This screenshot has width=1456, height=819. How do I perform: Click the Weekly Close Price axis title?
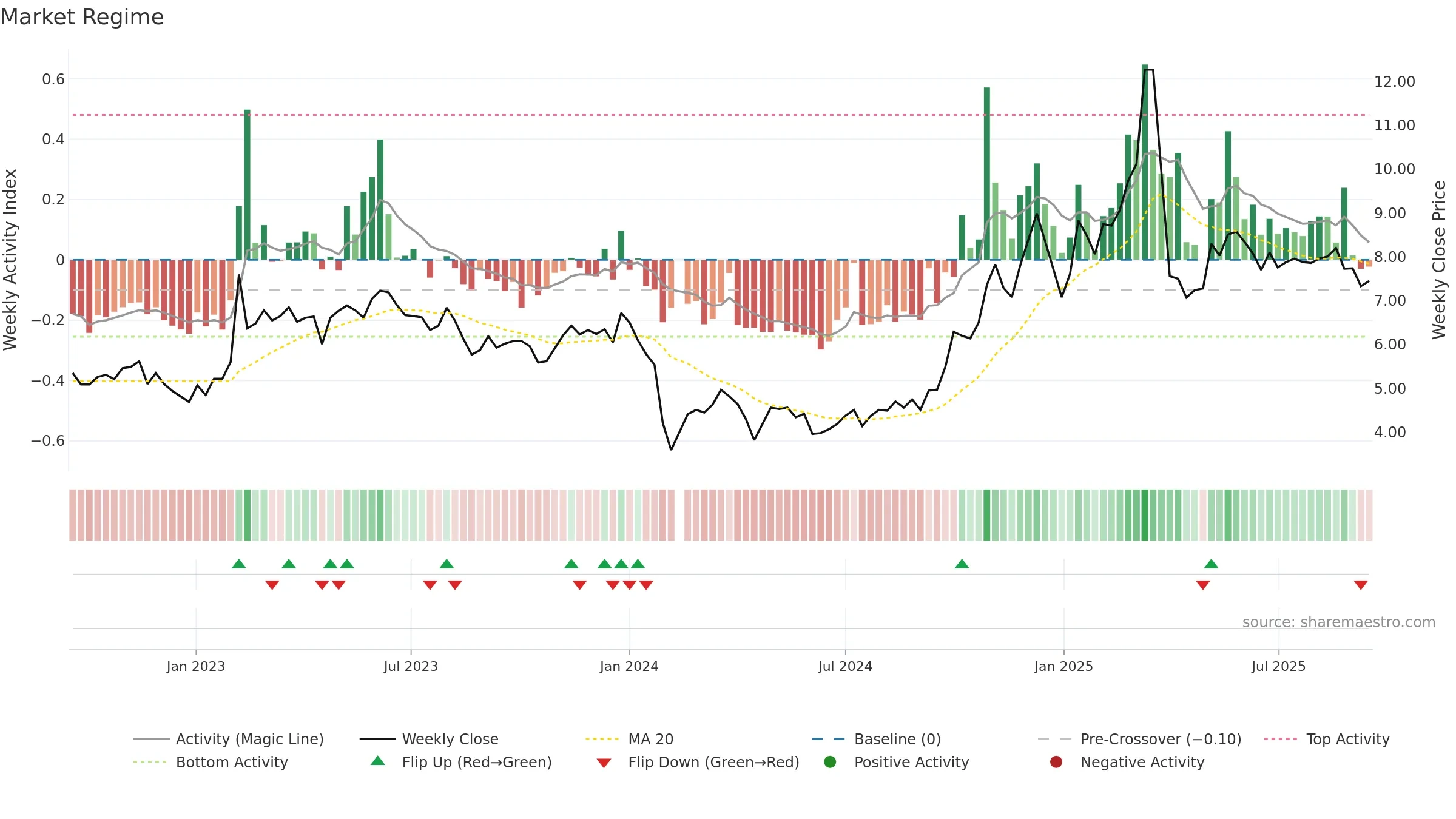click(1440, 260)
